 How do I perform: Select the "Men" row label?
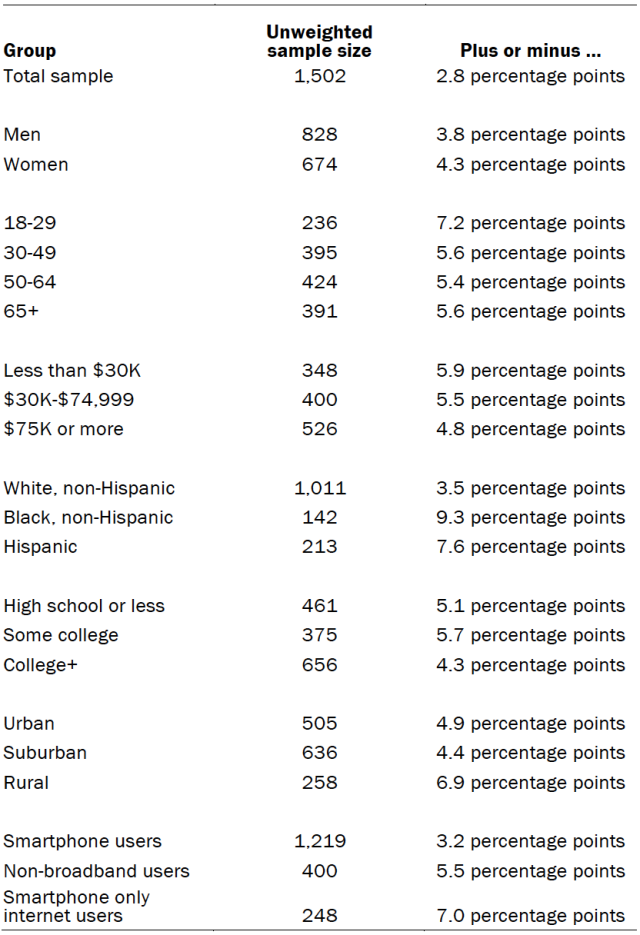coord(23,135)
